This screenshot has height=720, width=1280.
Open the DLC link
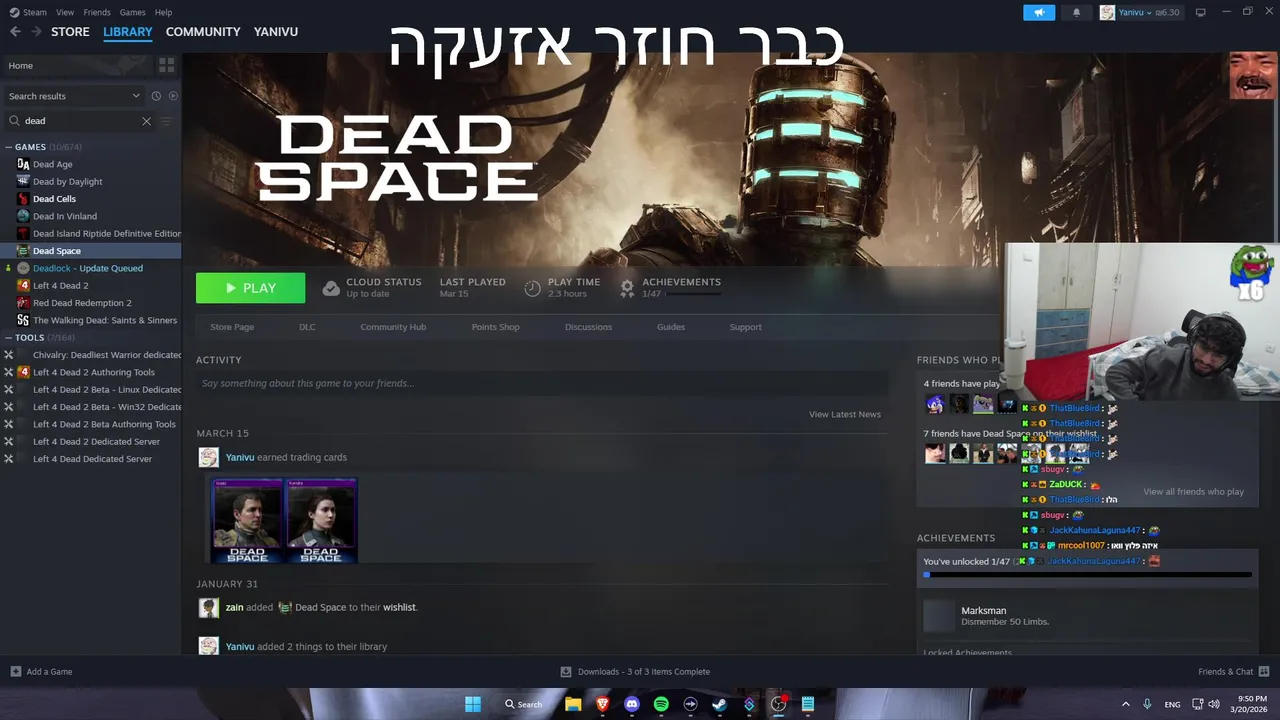307,327
